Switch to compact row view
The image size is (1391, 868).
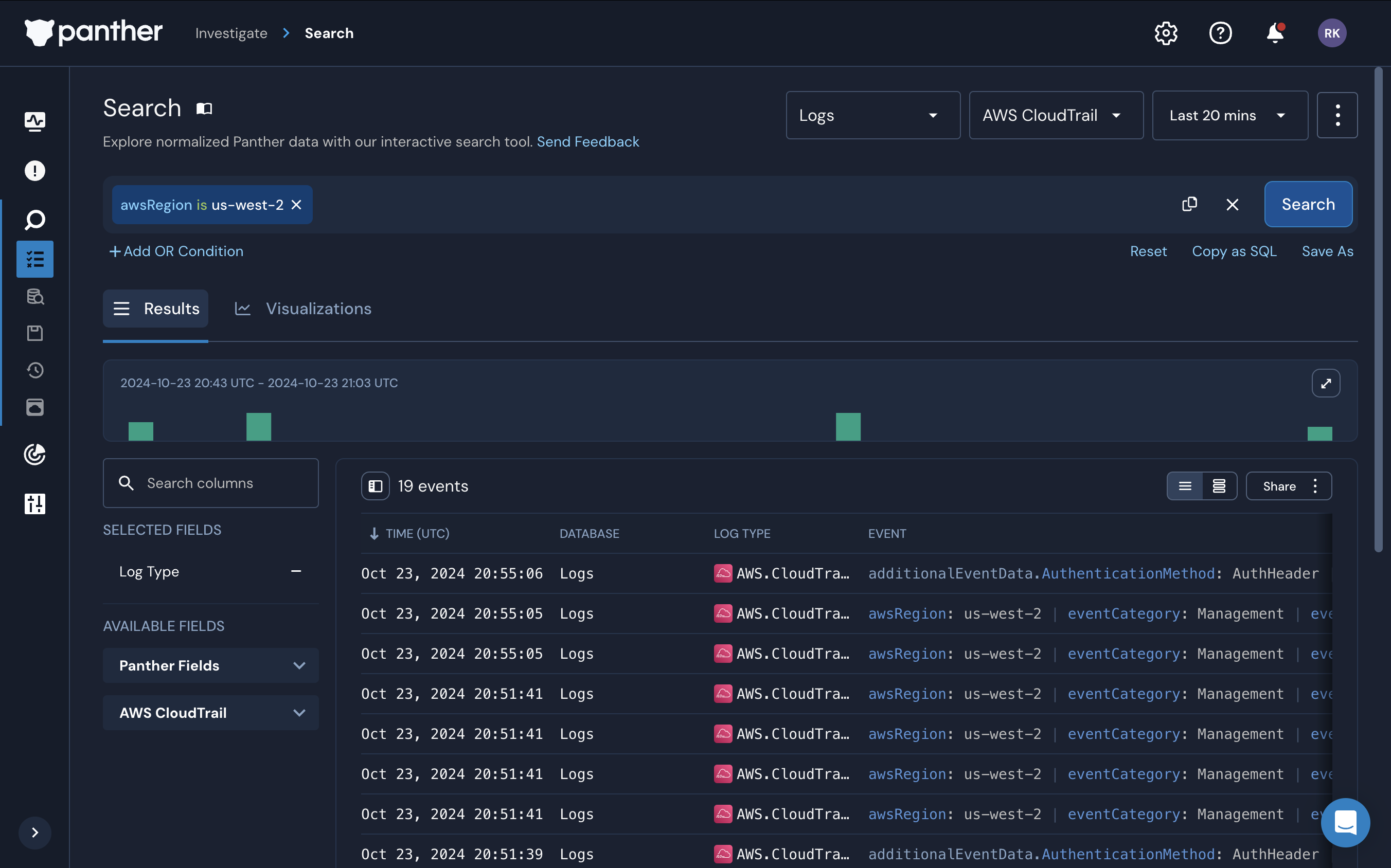point(1185,486)
